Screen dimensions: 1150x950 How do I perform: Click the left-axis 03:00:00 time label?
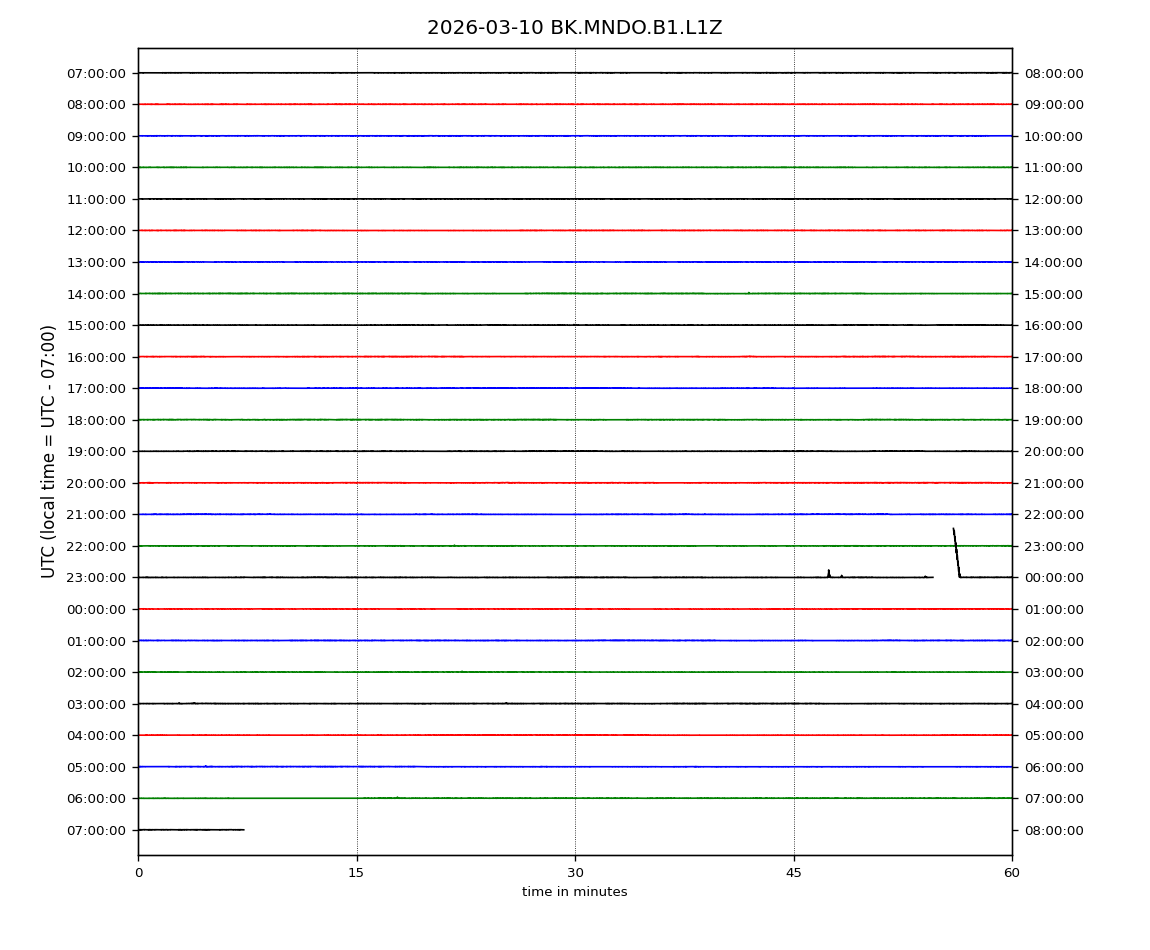tap(97, 704)
